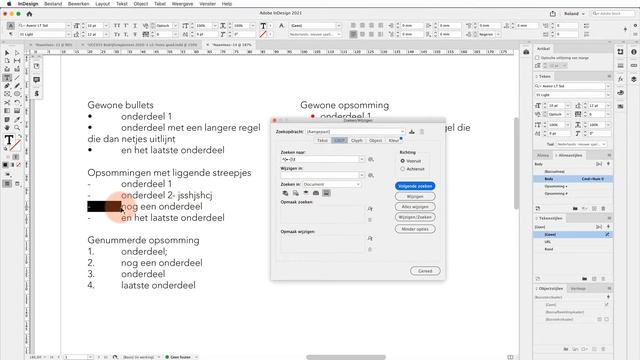Select the Eyedropper tool
This screenshot has height=360, width=640.
point(17,120)
